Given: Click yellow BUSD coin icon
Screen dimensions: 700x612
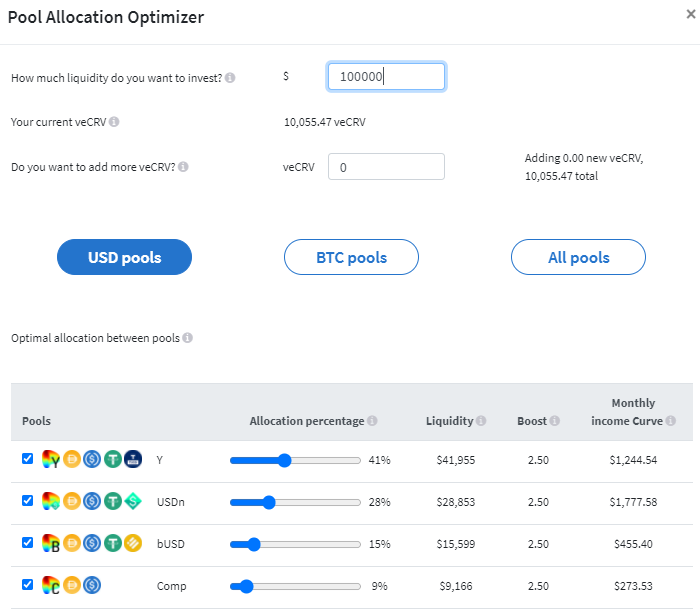Looking at the screenshot, I should click(x=133, y=543).
